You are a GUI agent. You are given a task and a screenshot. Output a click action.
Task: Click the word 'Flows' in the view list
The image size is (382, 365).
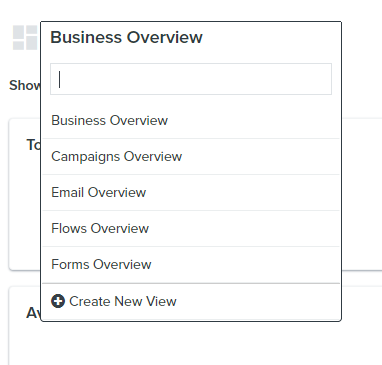pyautogui.click(x=69, y=228)
